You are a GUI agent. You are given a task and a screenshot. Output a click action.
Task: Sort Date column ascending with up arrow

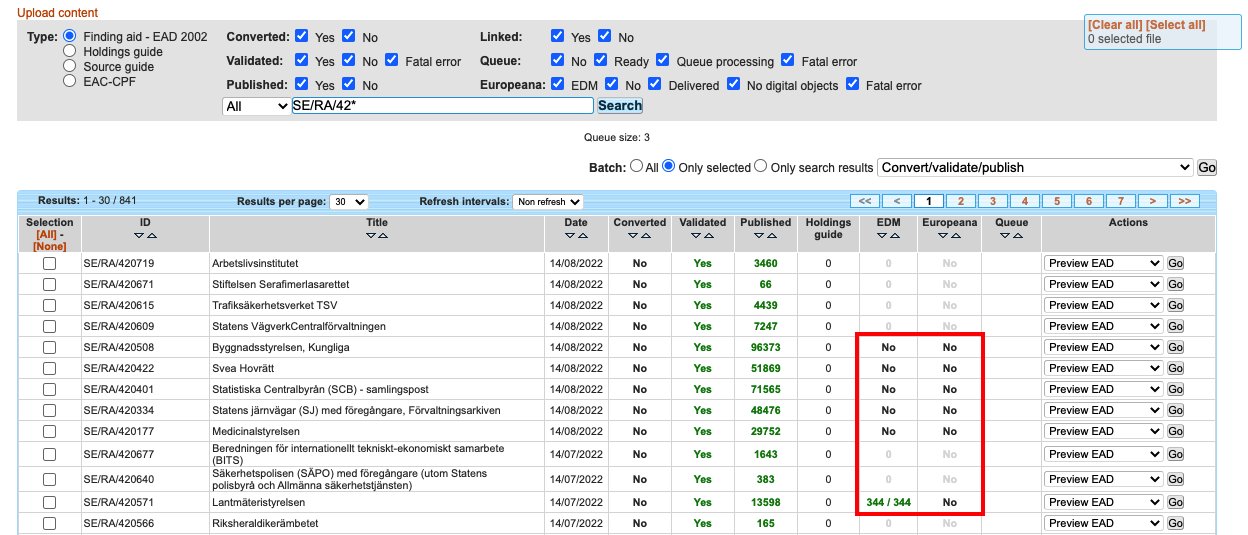click(x=581, y=236)
